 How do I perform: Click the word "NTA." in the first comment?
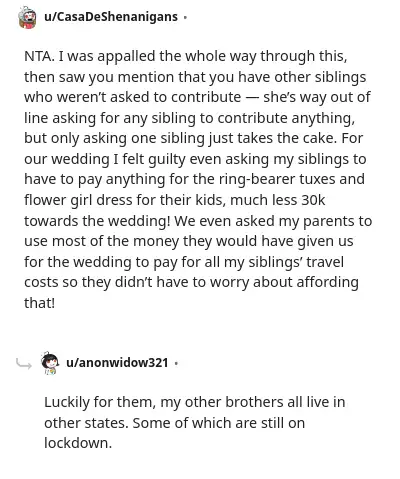tap(39, 56)
